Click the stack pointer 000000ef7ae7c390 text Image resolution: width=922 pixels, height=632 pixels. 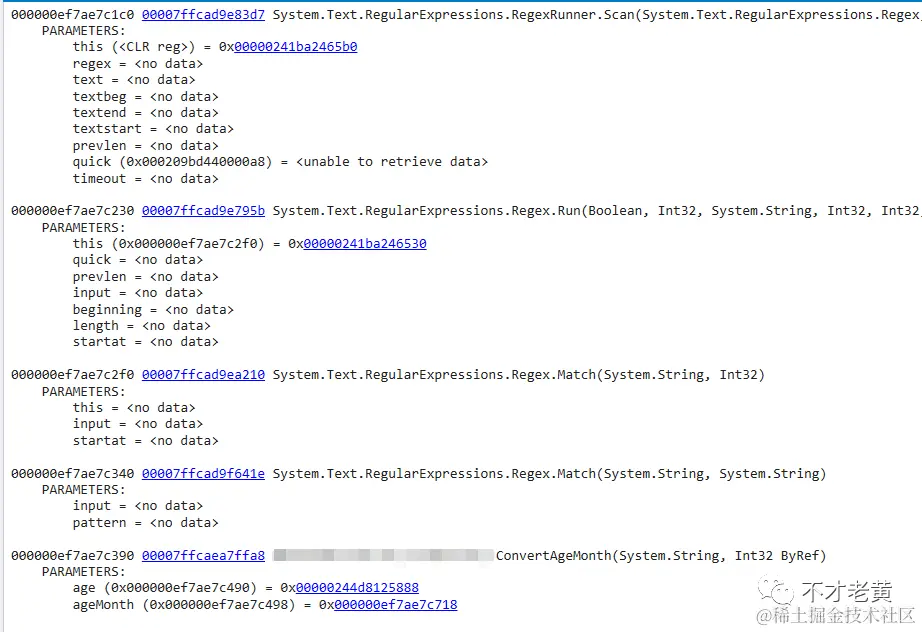(72, 556)
